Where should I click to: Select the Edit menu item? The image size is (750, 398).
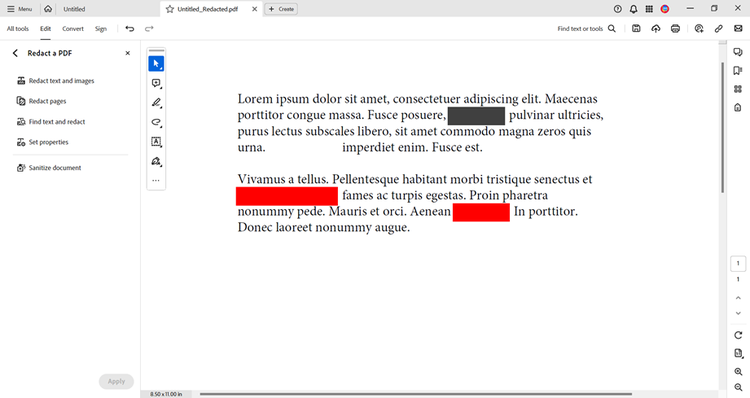point(45,29)
